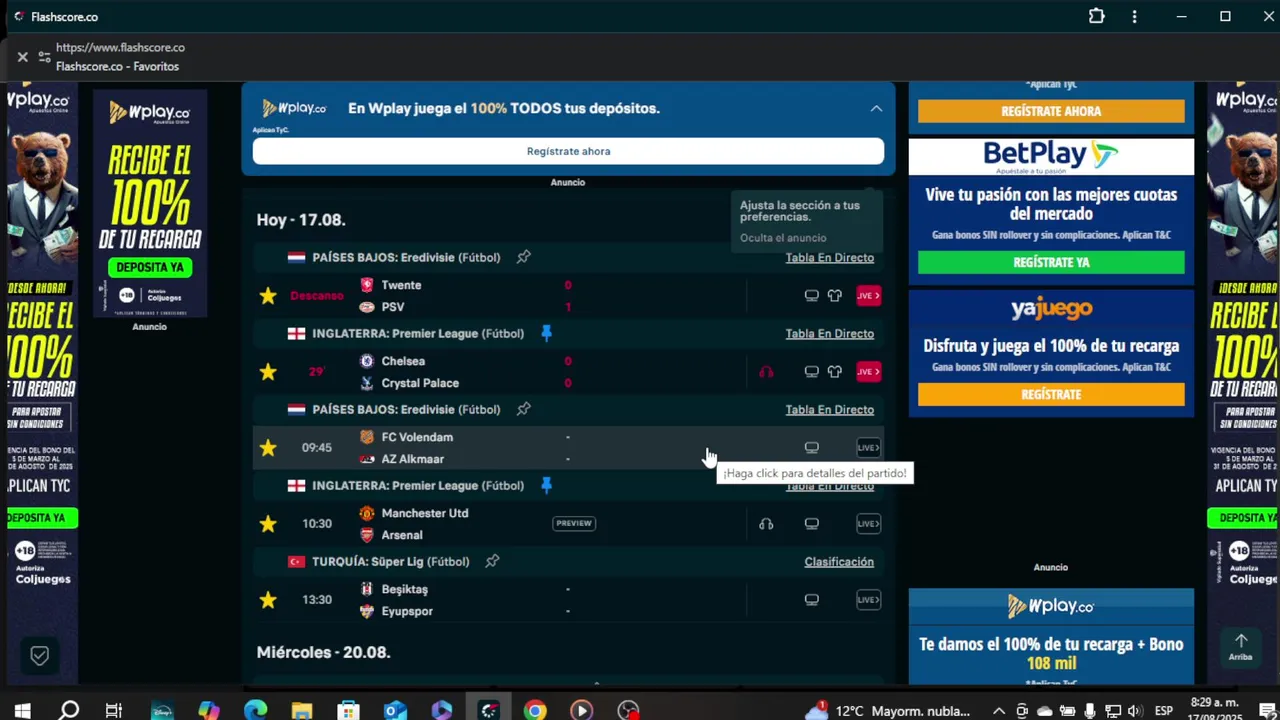Open LIVE button for Twente vs PSV
This screenshot has width=1280, height=720.
[868, 296]
